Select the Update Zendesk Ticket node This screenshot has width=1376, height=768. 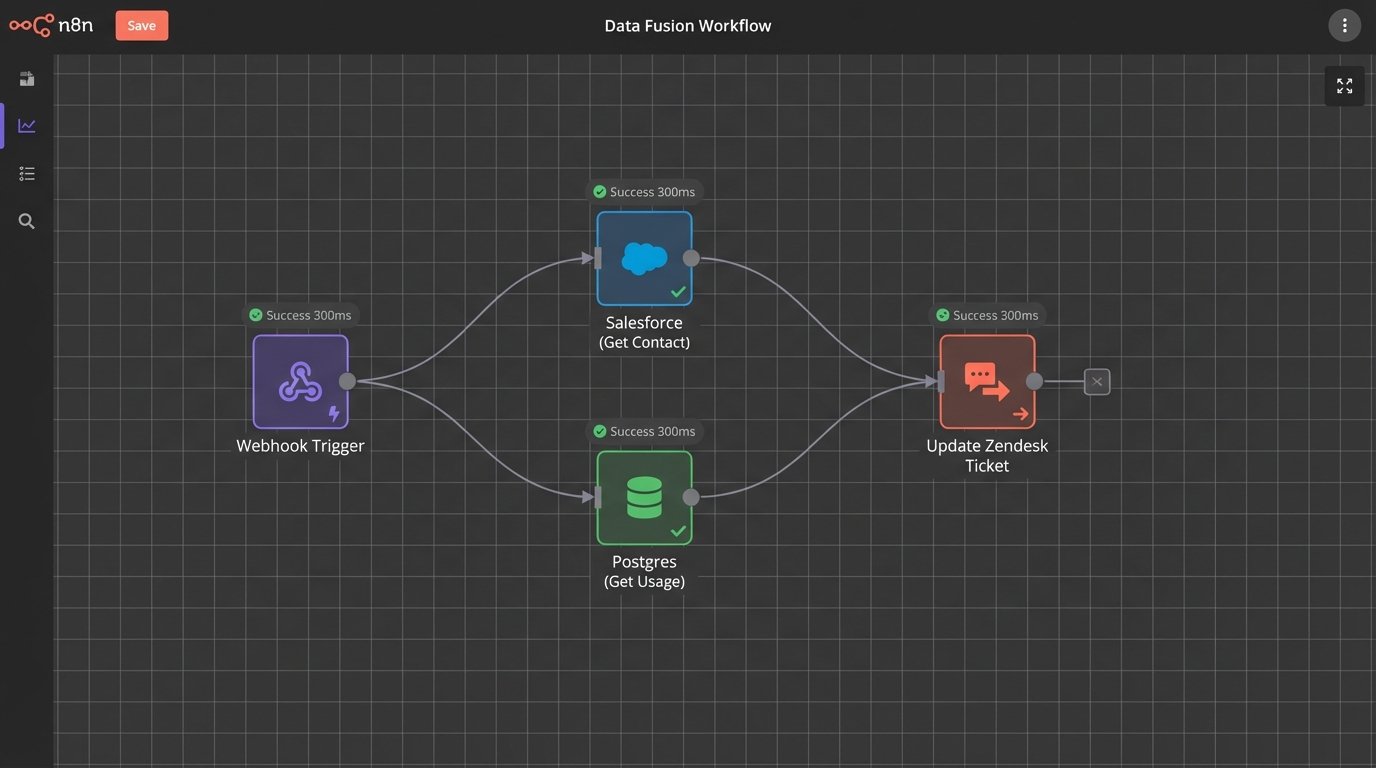point(987,381)
